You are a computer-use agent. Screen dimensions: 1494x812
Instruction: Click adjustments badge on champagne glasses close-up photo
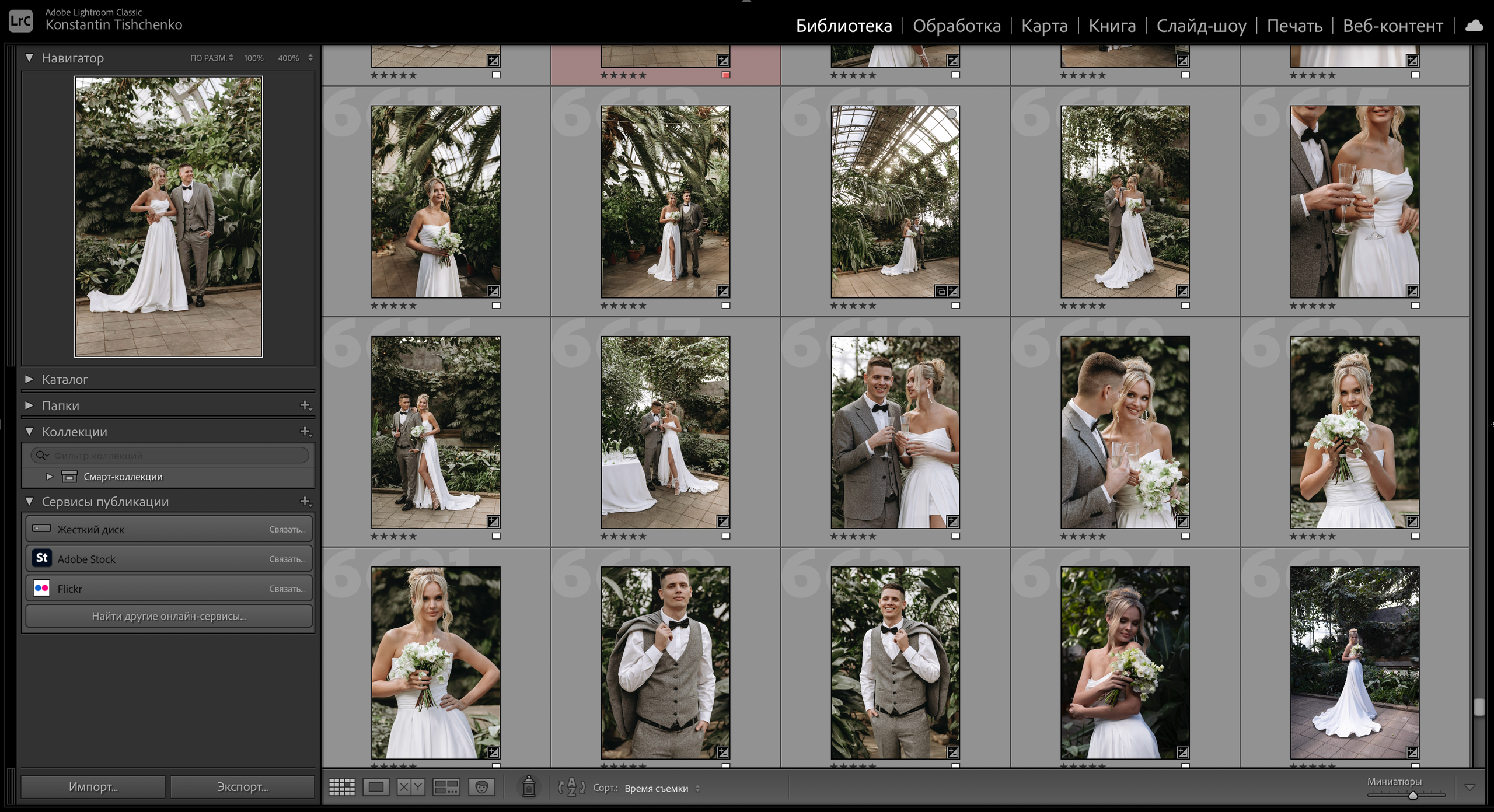(1412, 291)
